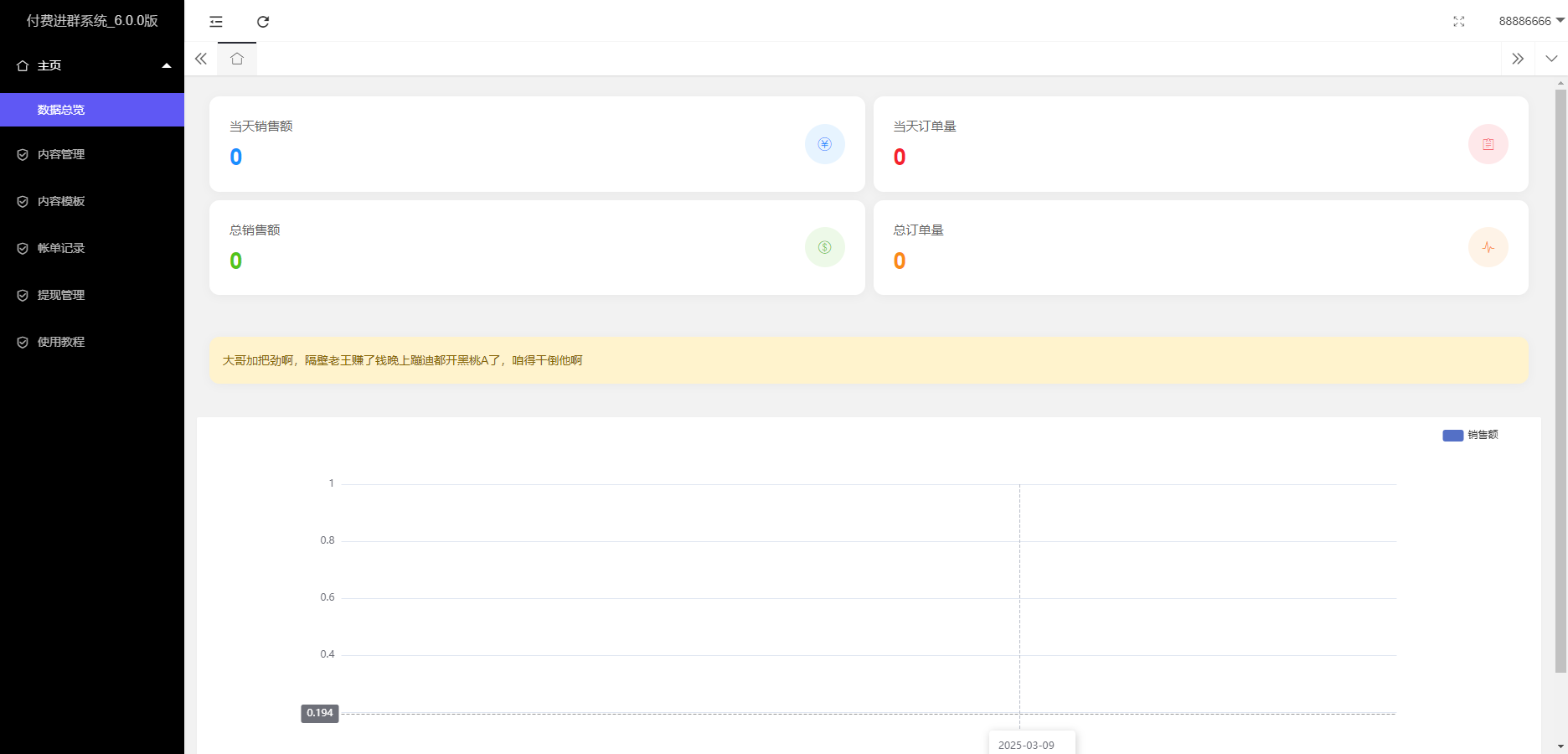Screen dimensions: 1568x754
Task: Click the shield icon beside 帐单记录
Action: coord(23,249)
